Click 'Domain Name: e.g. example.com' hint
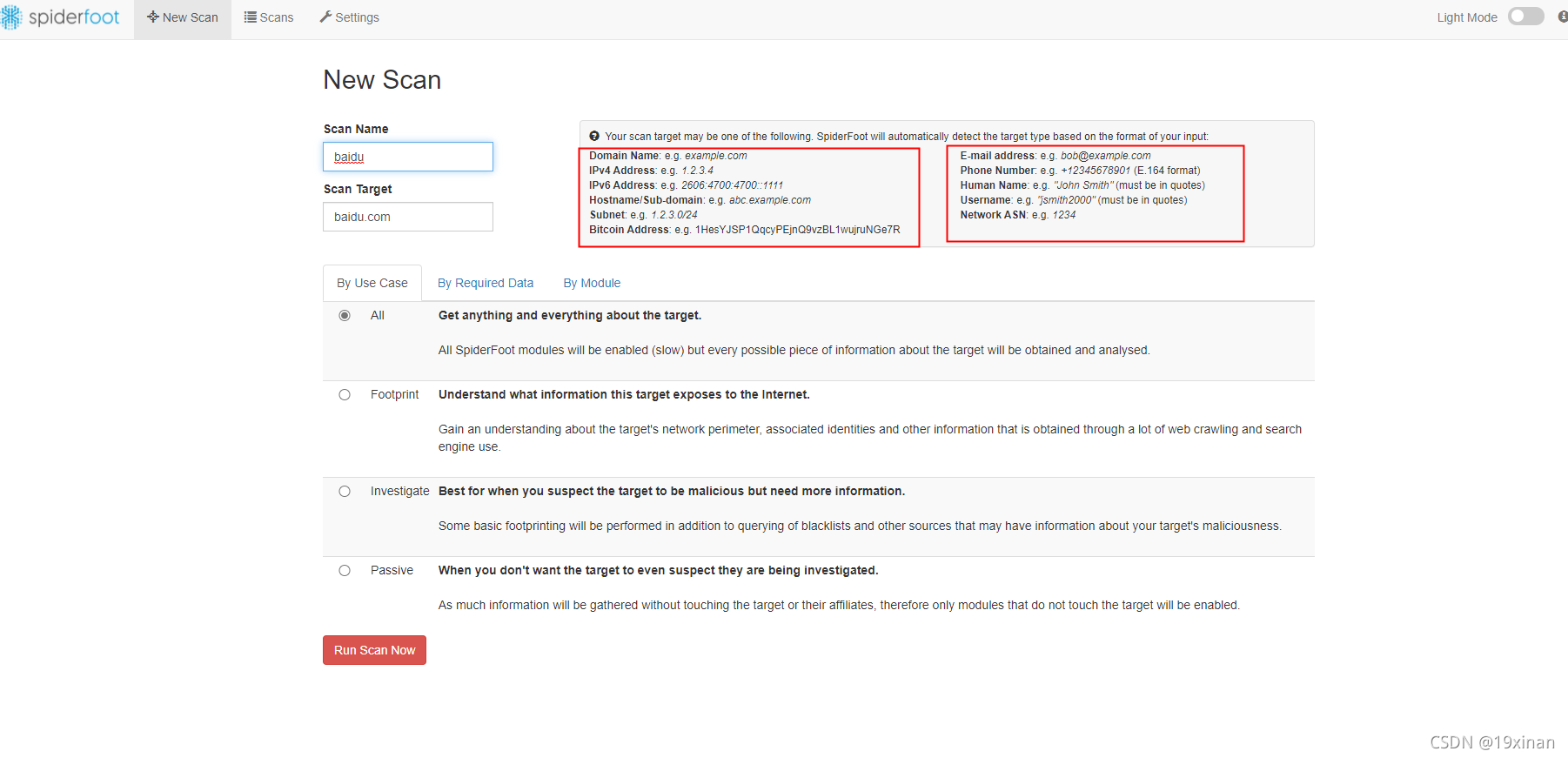 pos(668,156)
